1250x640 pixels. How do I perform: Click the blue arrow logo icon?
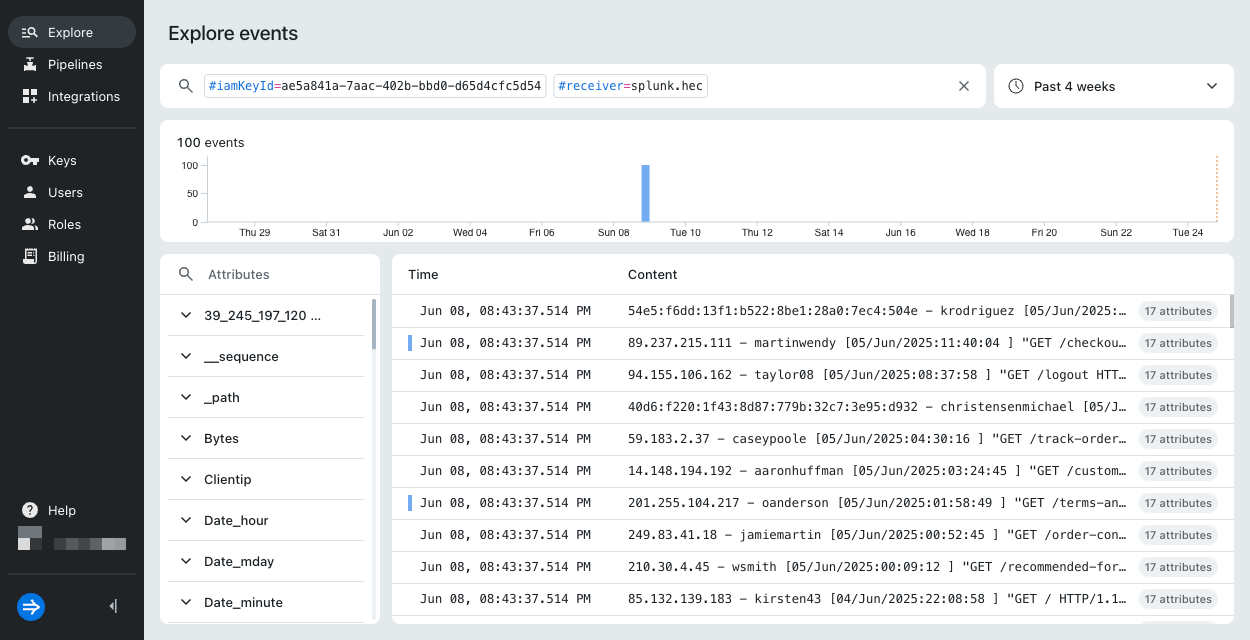pos(31,606)
